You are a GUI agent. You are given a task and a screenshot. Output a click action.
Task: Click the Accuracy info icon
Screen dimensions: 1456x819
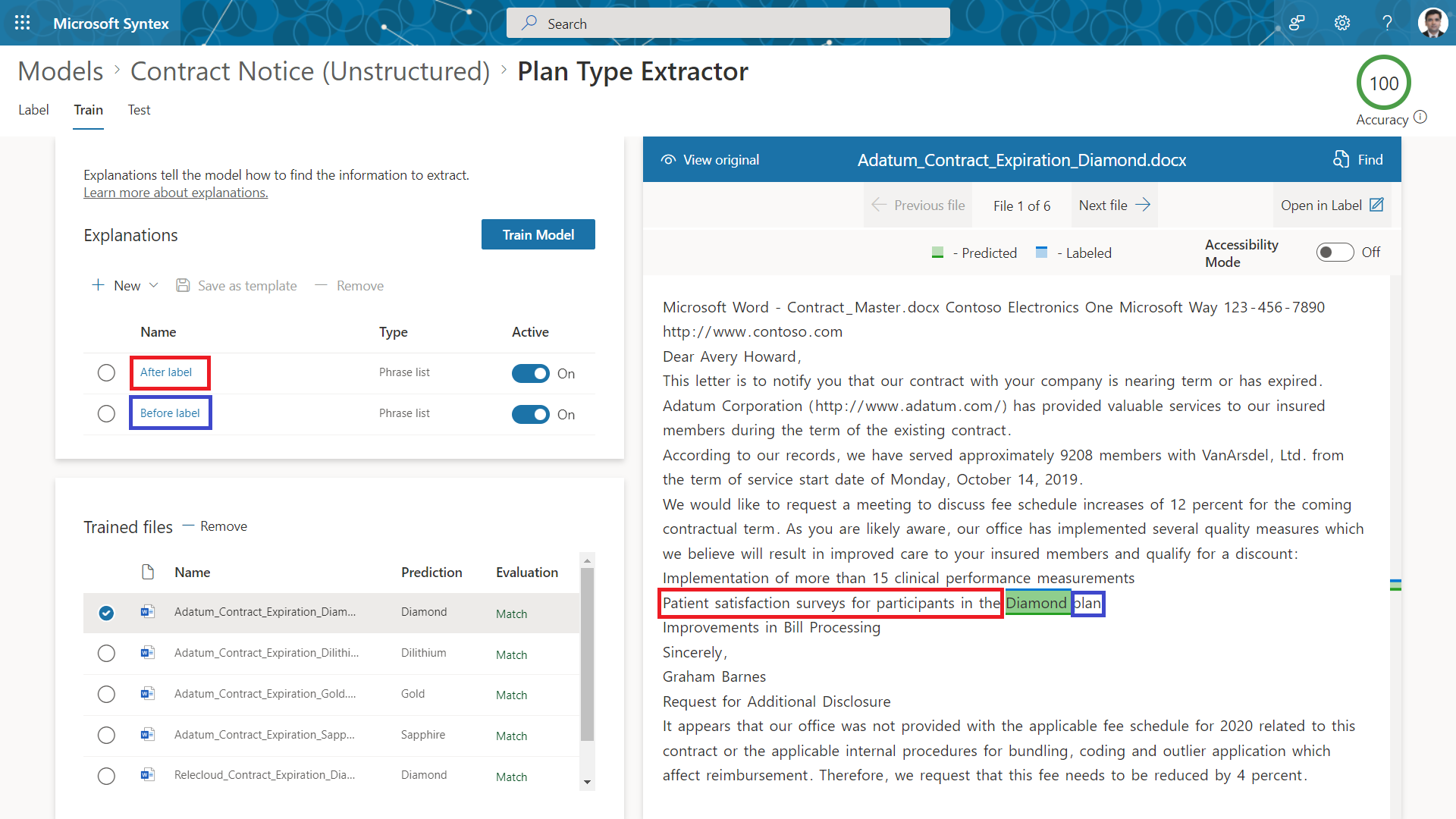click(1420, 117)
